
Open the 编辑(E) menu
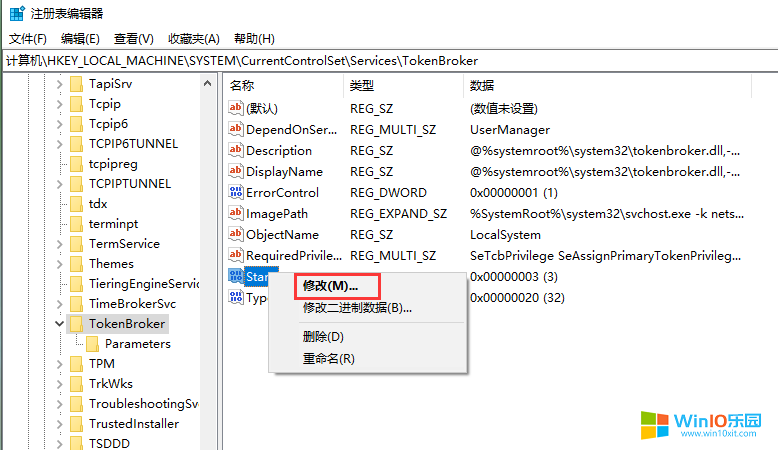tap(80, 39)
